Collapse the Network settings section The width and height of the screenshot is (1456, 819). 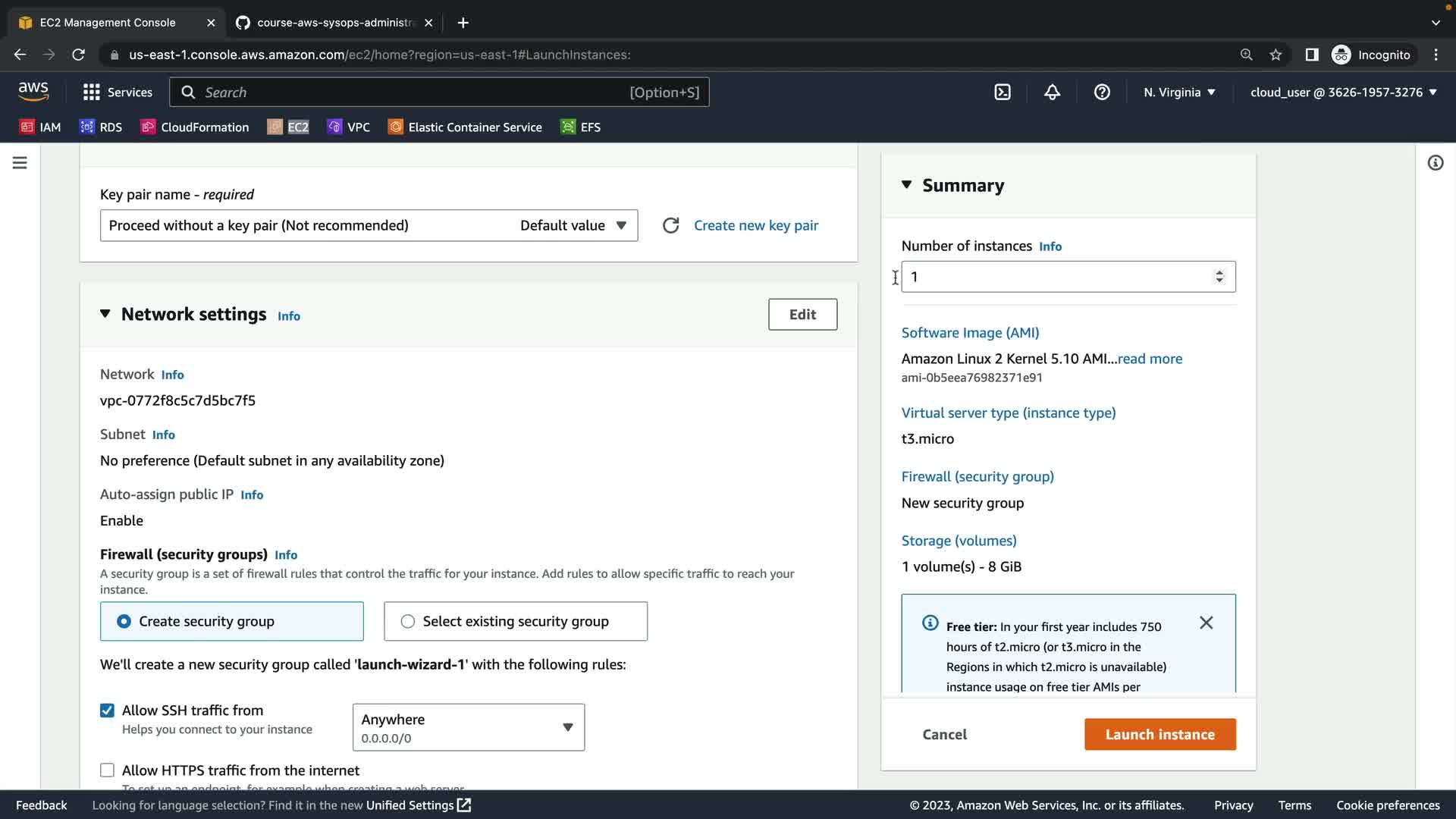(105, 314)
